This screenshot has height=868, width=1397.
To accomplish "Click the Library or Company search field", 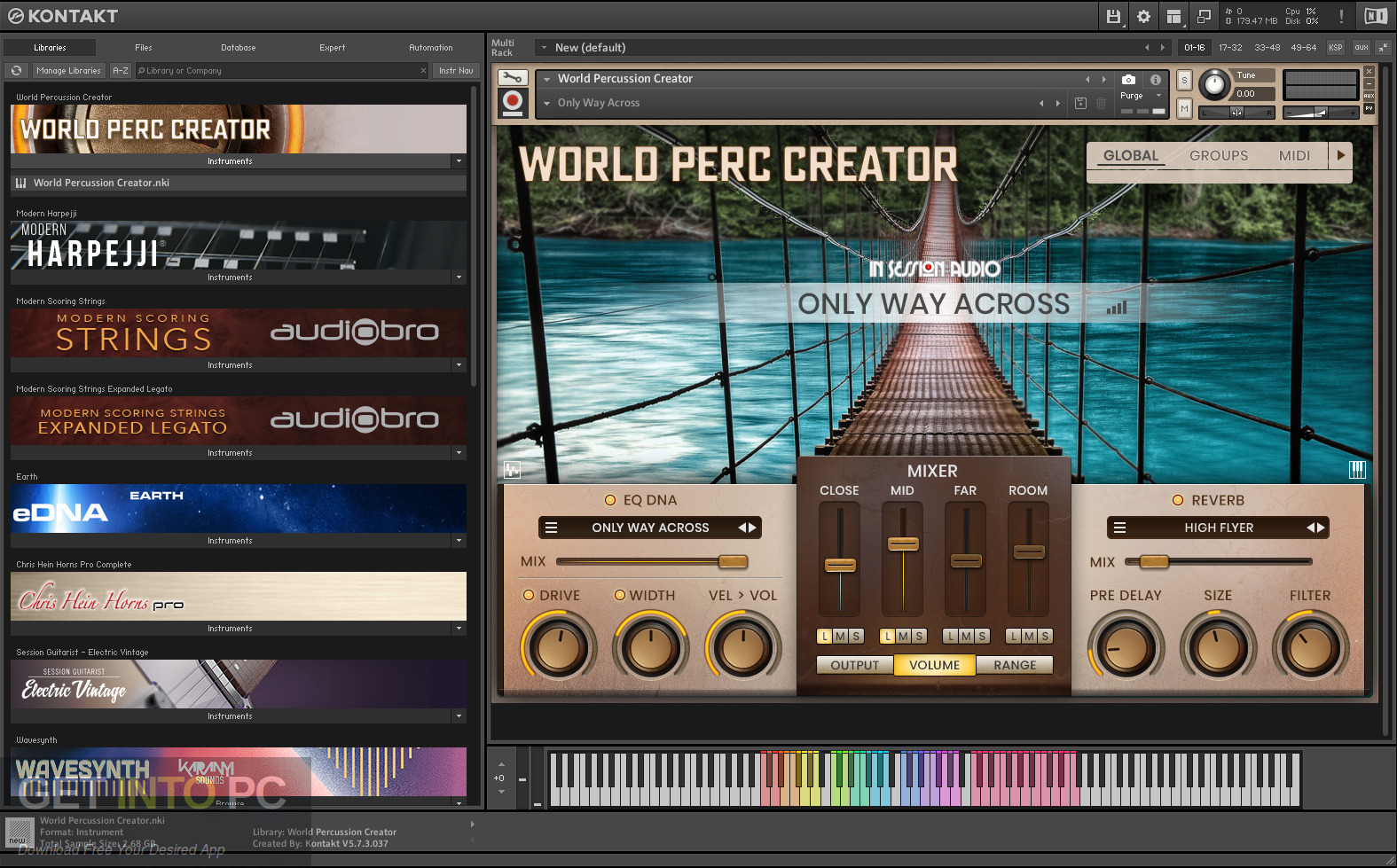I will pyautogui.click(x=282, y=71).
